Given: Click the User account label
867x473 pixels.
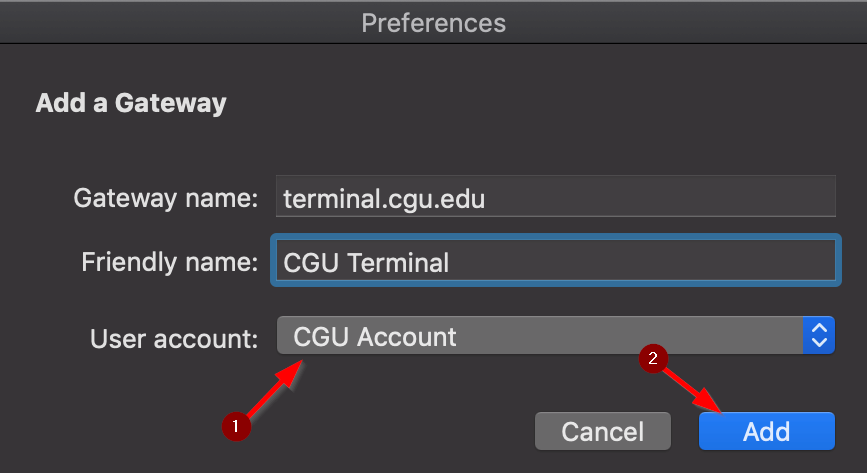Looking at the screenshot, I should point(174,339).
